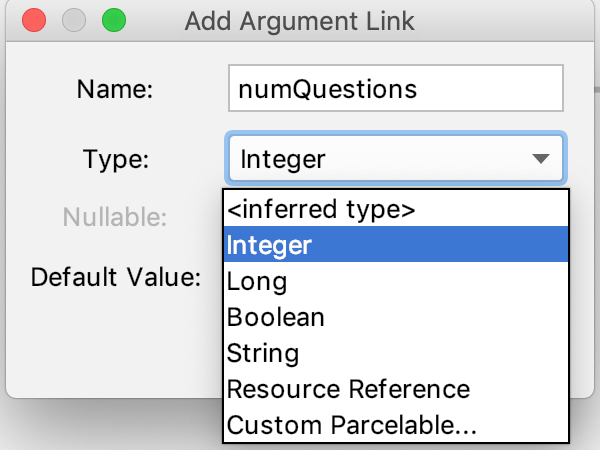This screenshot has width=600, height=450.
Task: Click the Type dropdown arrow icon
Action: coord(540,159)
